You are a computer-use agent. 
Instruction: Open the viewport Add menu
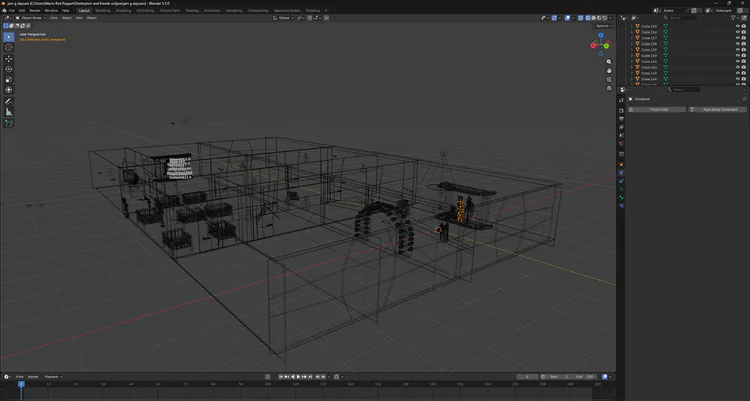tap(79, 18)
